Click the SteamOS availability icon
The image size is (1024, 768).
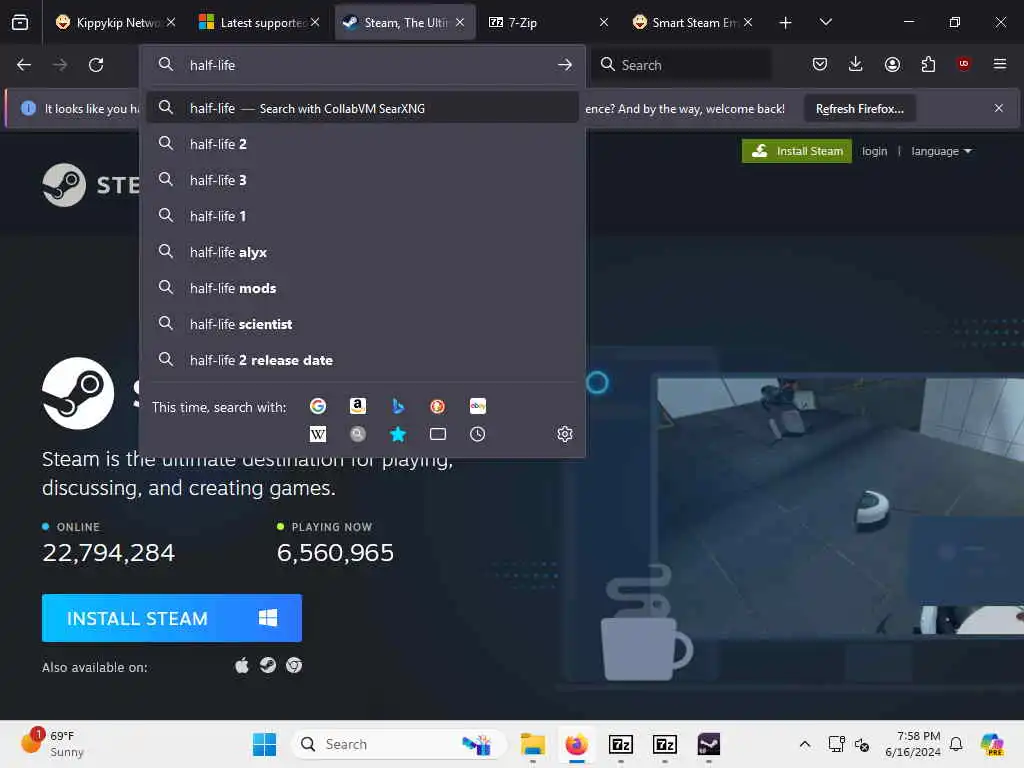[x=268, y=665]
